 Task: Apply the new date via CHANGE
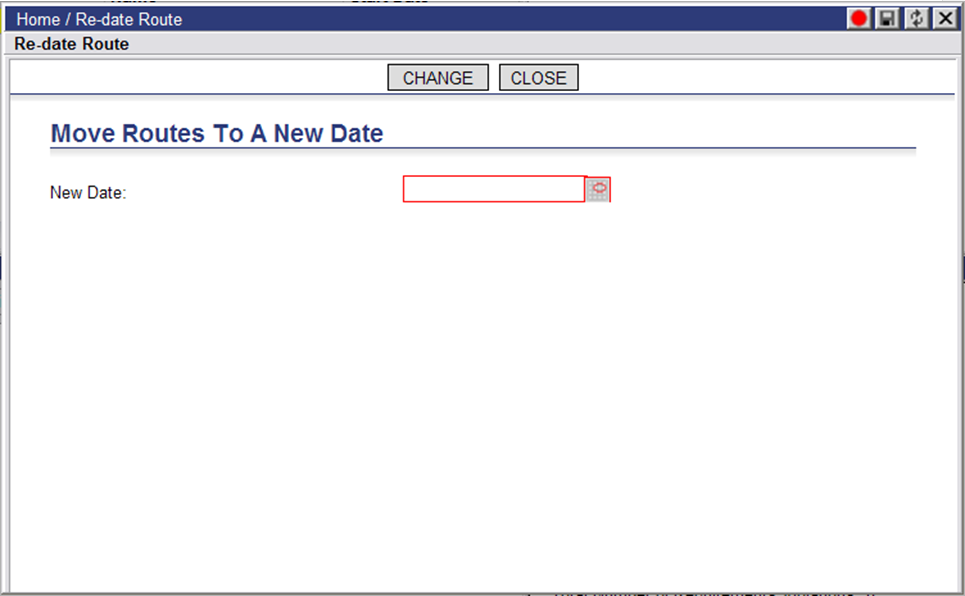click(438, 78)
